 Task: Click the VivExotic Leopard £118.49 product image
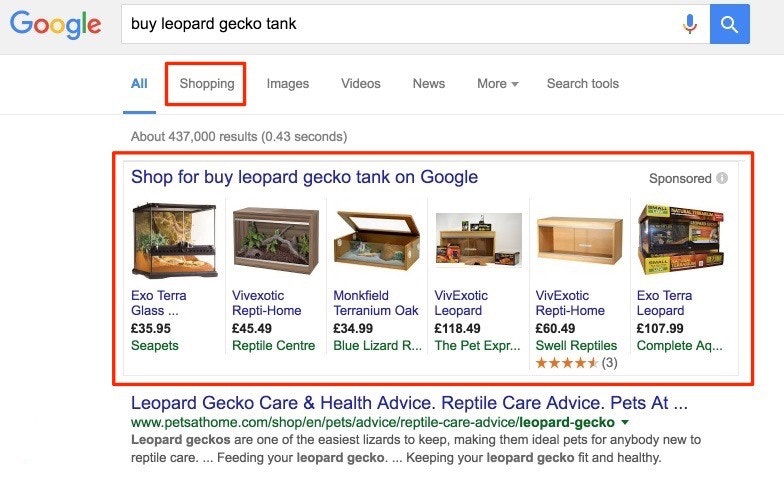tap(478, 240)
